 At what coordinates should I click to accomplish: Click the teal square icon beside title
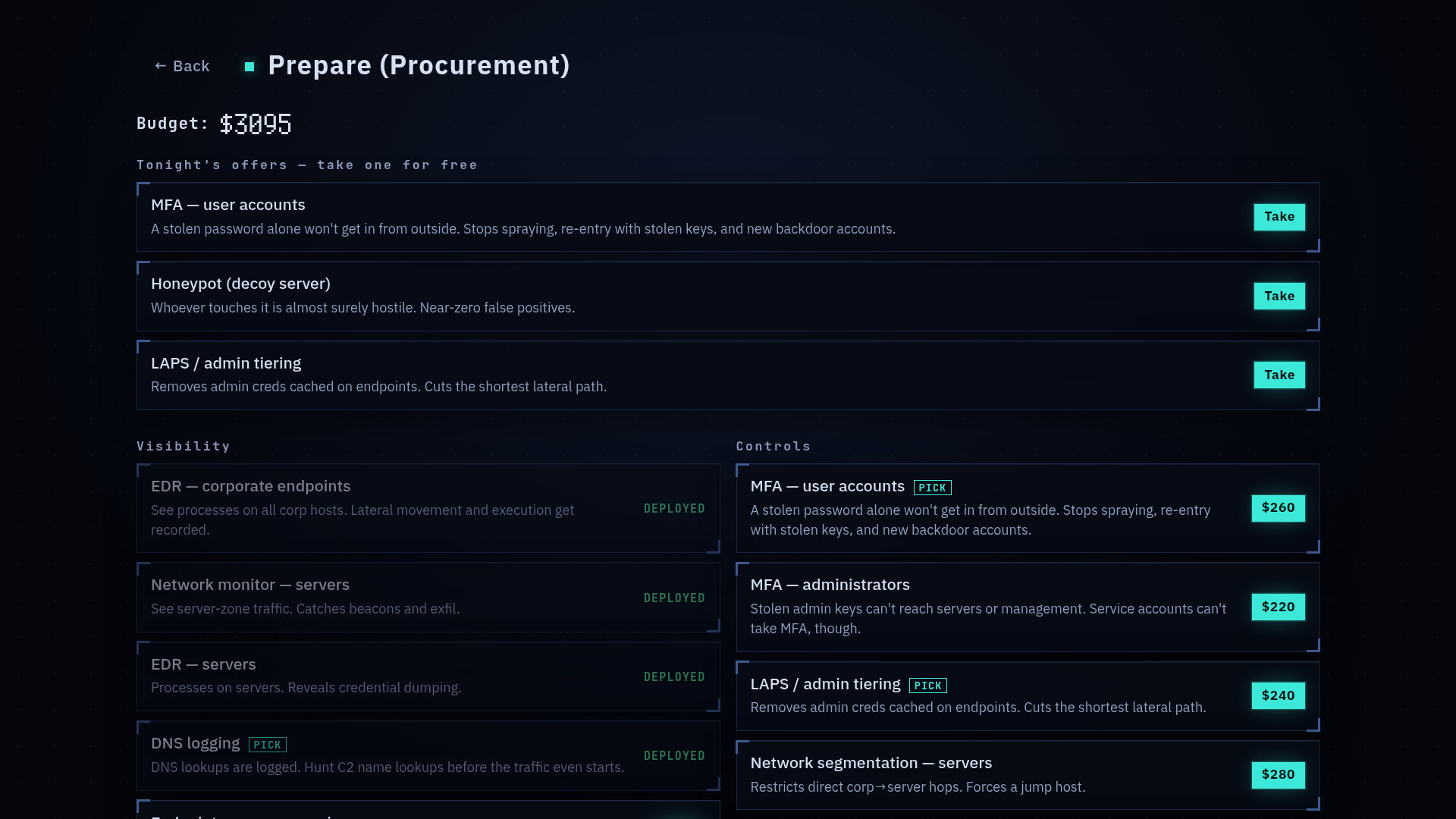249,67
